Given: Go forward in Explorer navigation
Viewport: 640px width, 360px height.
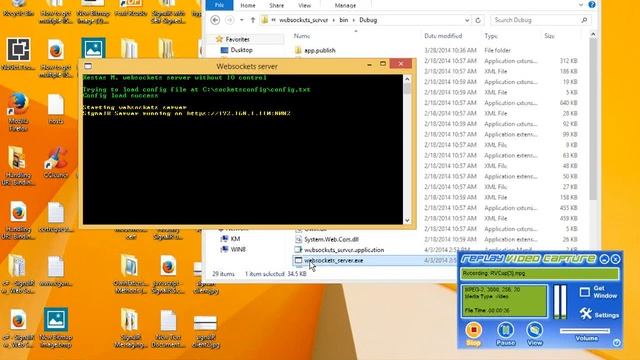Looking at the screenshot, I should point(230,20).
